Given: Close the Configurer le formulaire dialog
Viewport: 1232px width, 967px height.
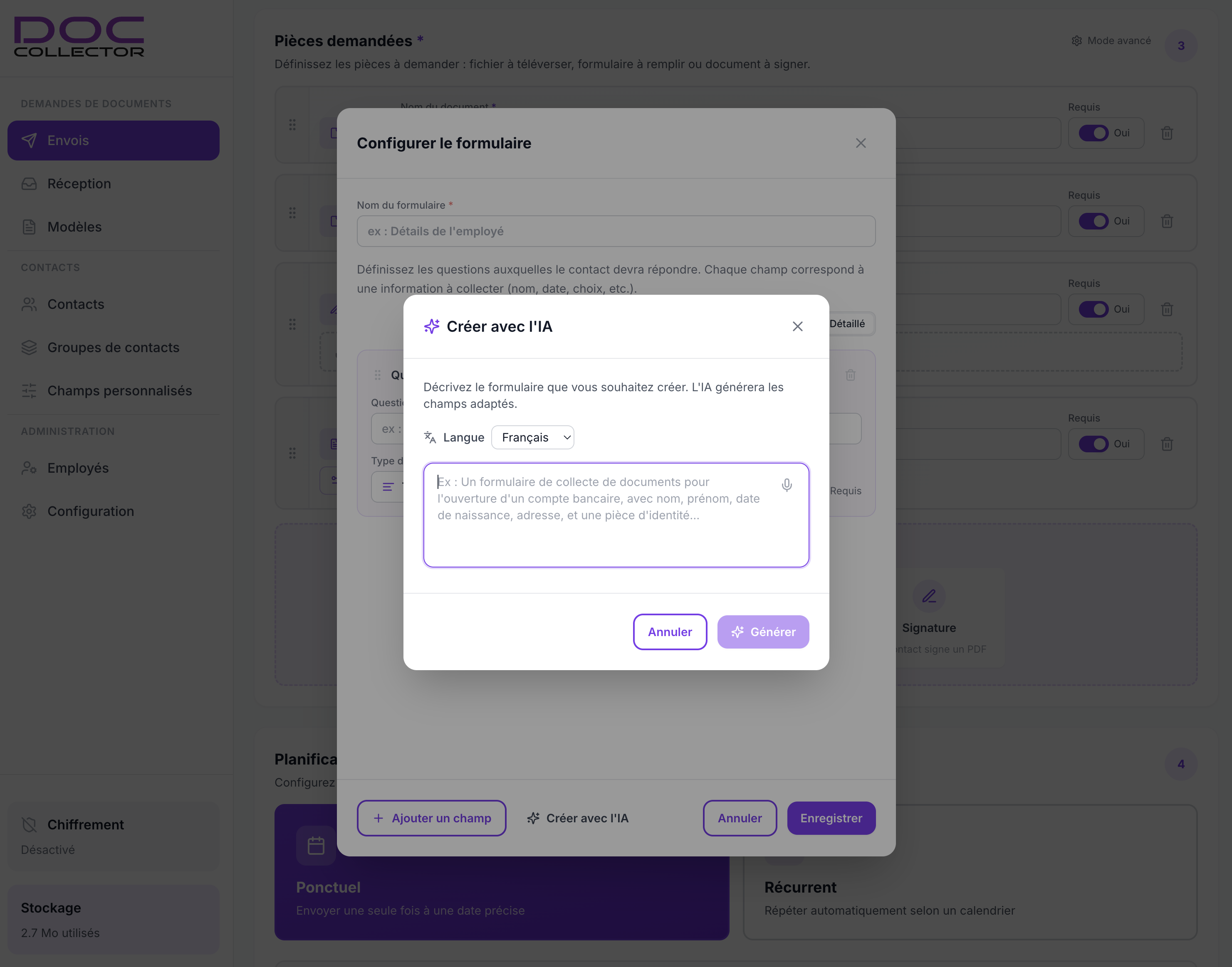Looking at the screenshot, I should 861,143.
